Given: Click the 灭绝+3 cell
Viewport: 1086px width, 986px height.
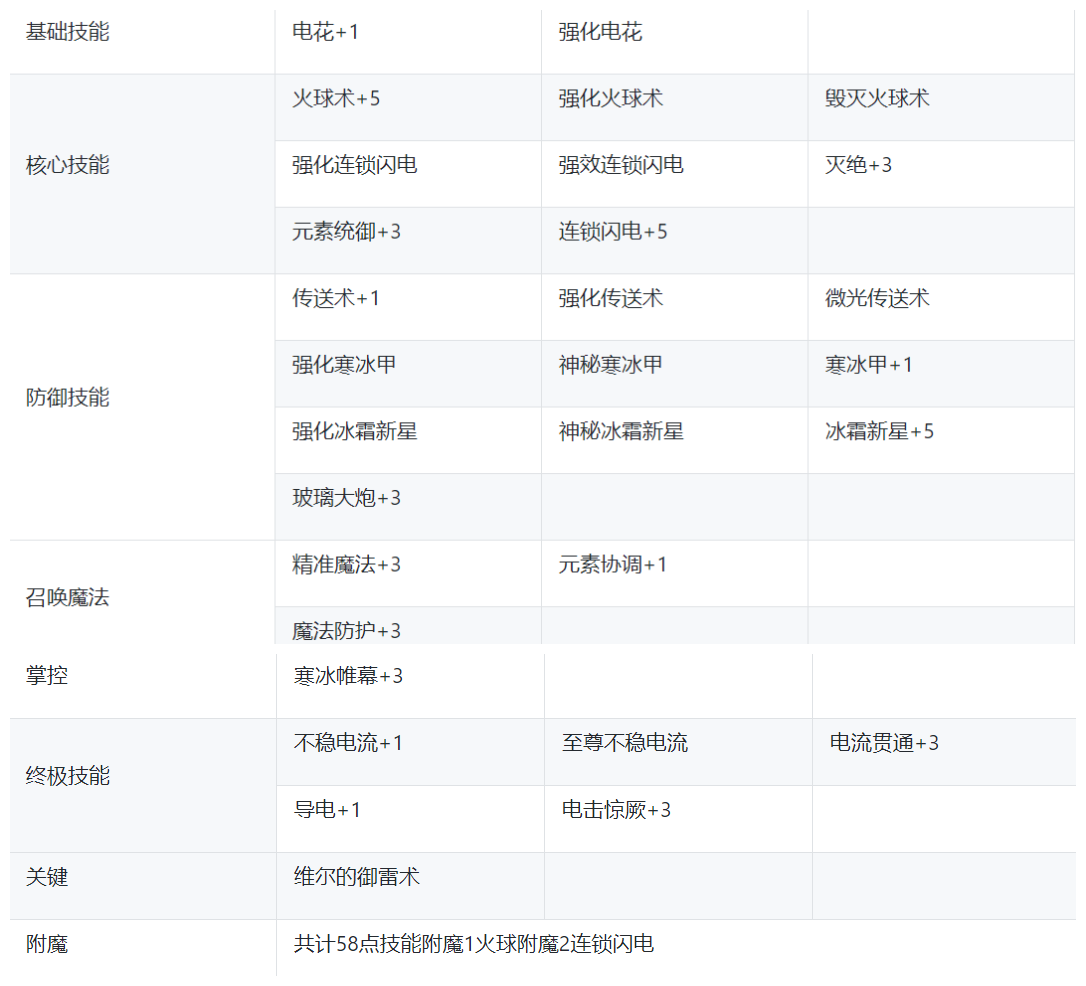Looking at the screenshot, I should [858, 165].
